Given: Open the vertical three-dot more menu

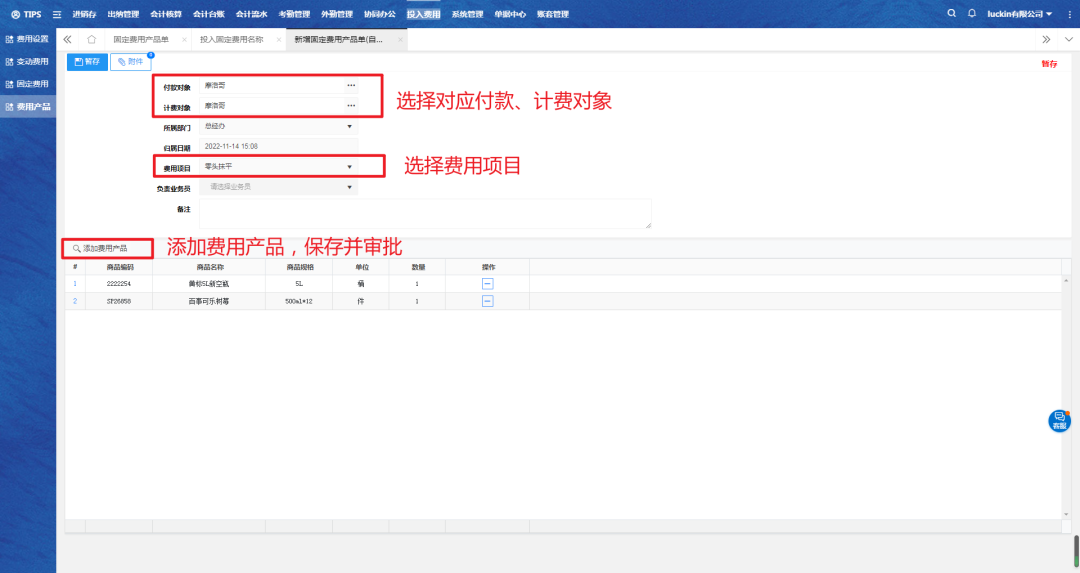Looking at the screenshot, I should coord(1069,14).
